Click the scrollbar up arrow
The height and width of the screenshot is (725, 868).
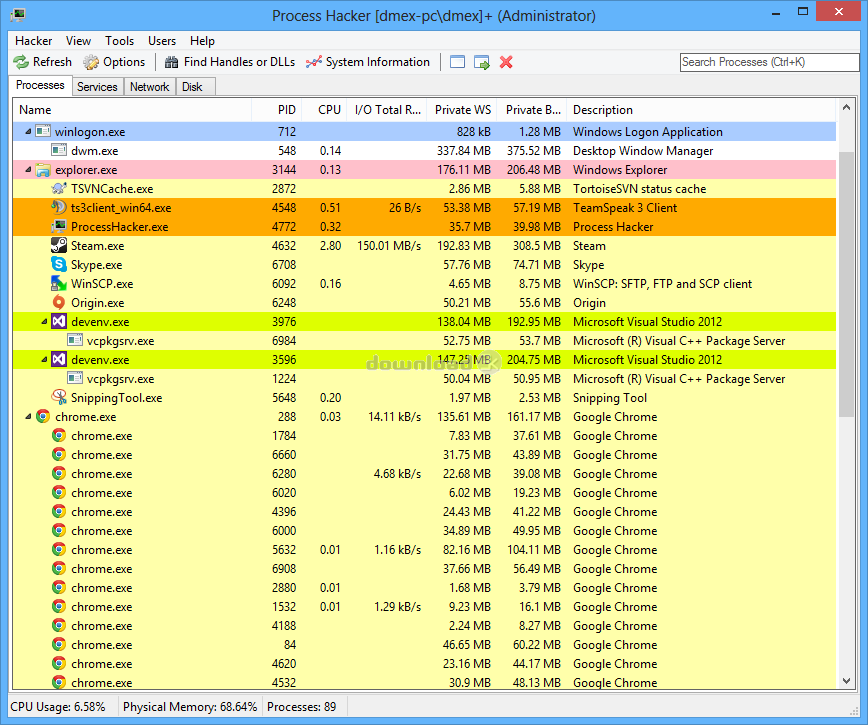click(846, 108)
